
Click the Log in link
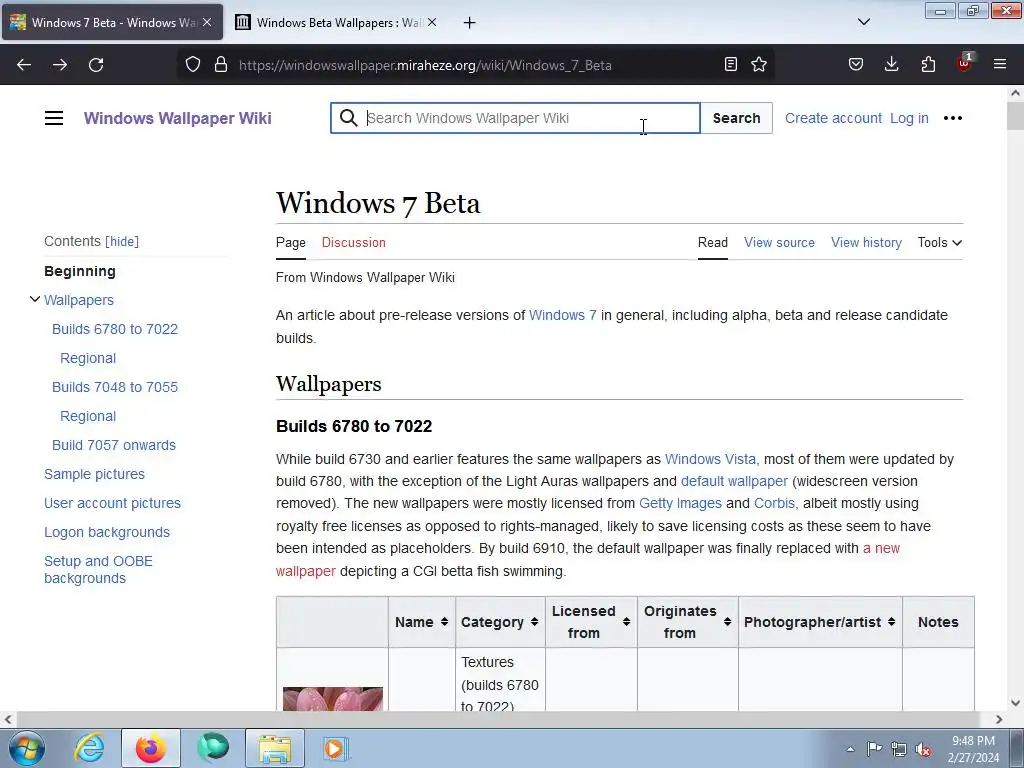point(909,118)
